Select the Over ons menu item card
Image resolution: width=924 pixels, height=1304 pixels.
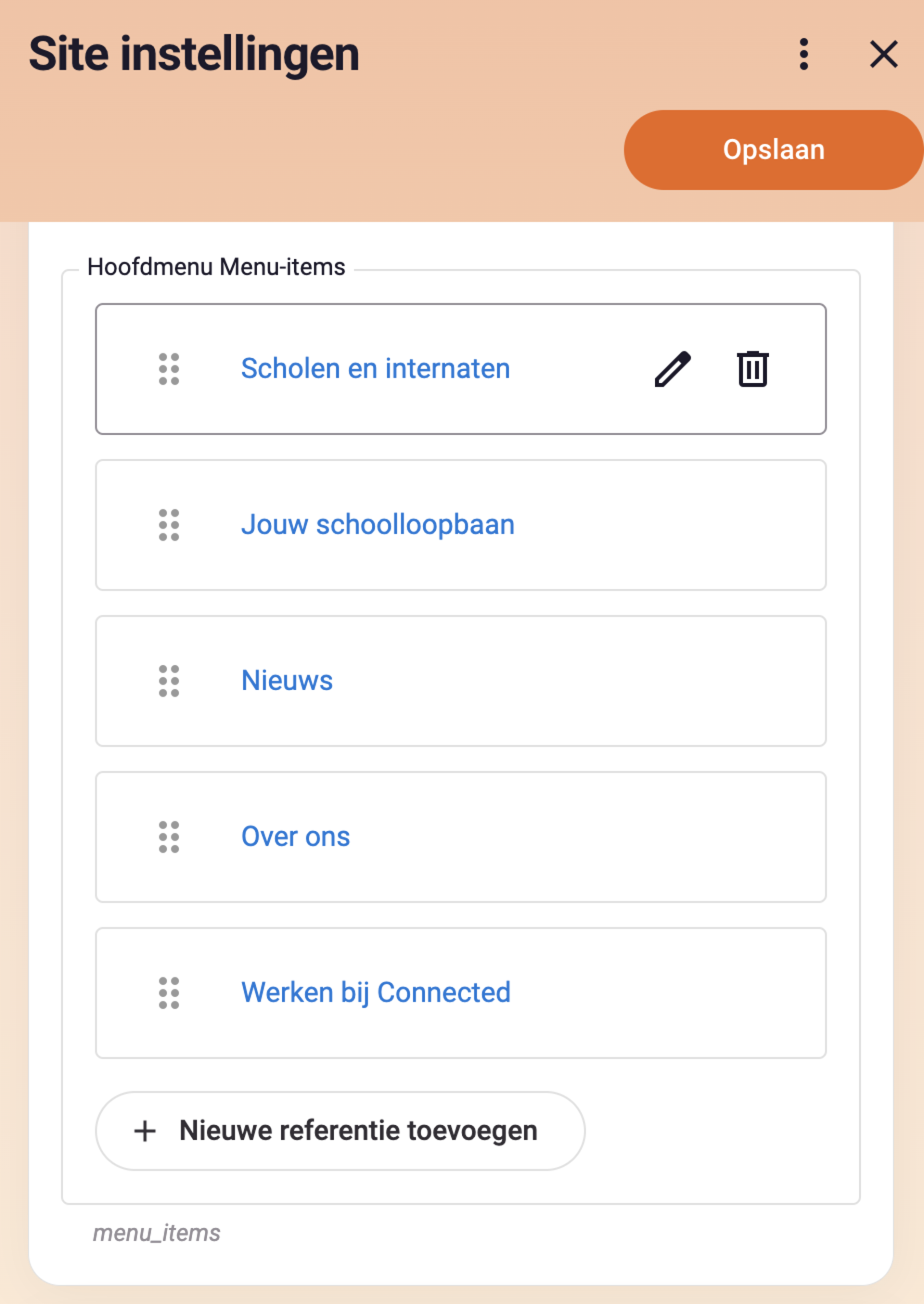[461, 837]
